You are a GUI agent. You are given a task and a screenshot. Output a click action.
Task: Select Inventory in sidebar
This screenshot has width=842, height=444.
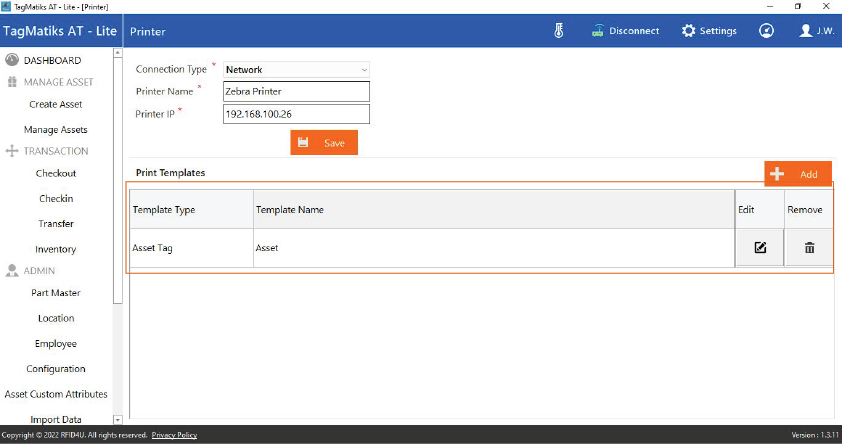56,249
